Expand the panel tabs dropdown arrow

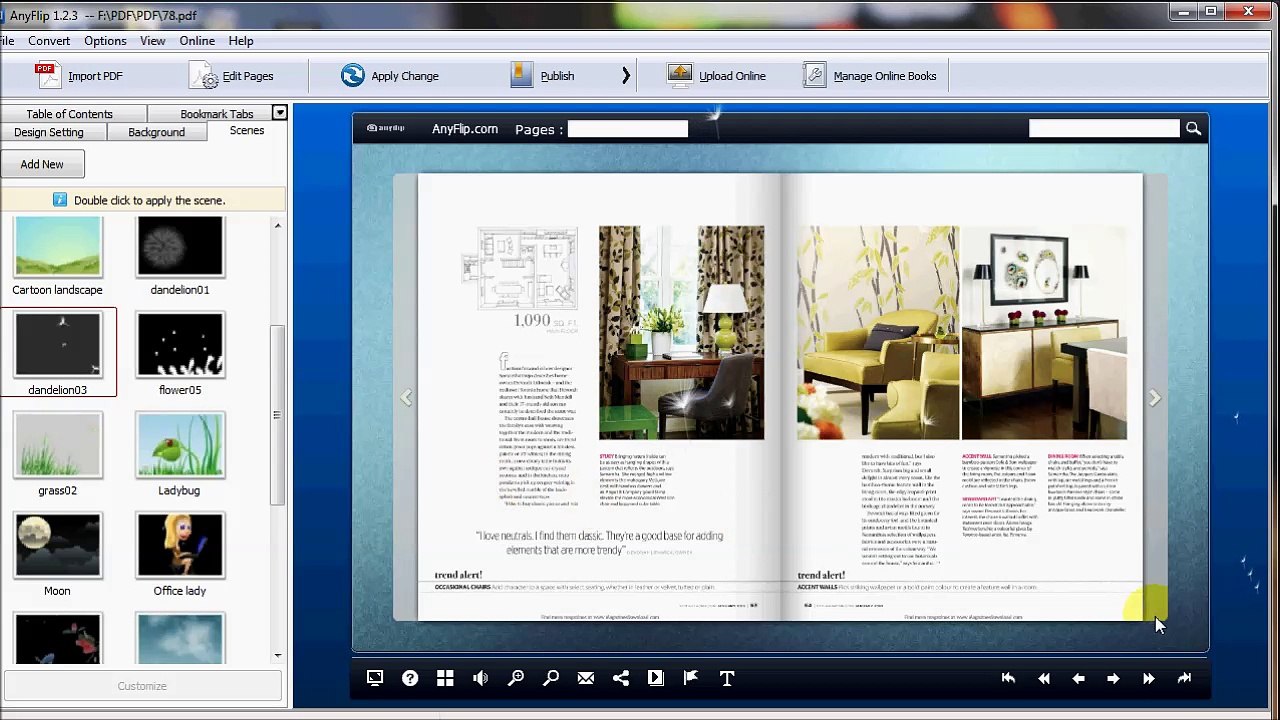280,113
